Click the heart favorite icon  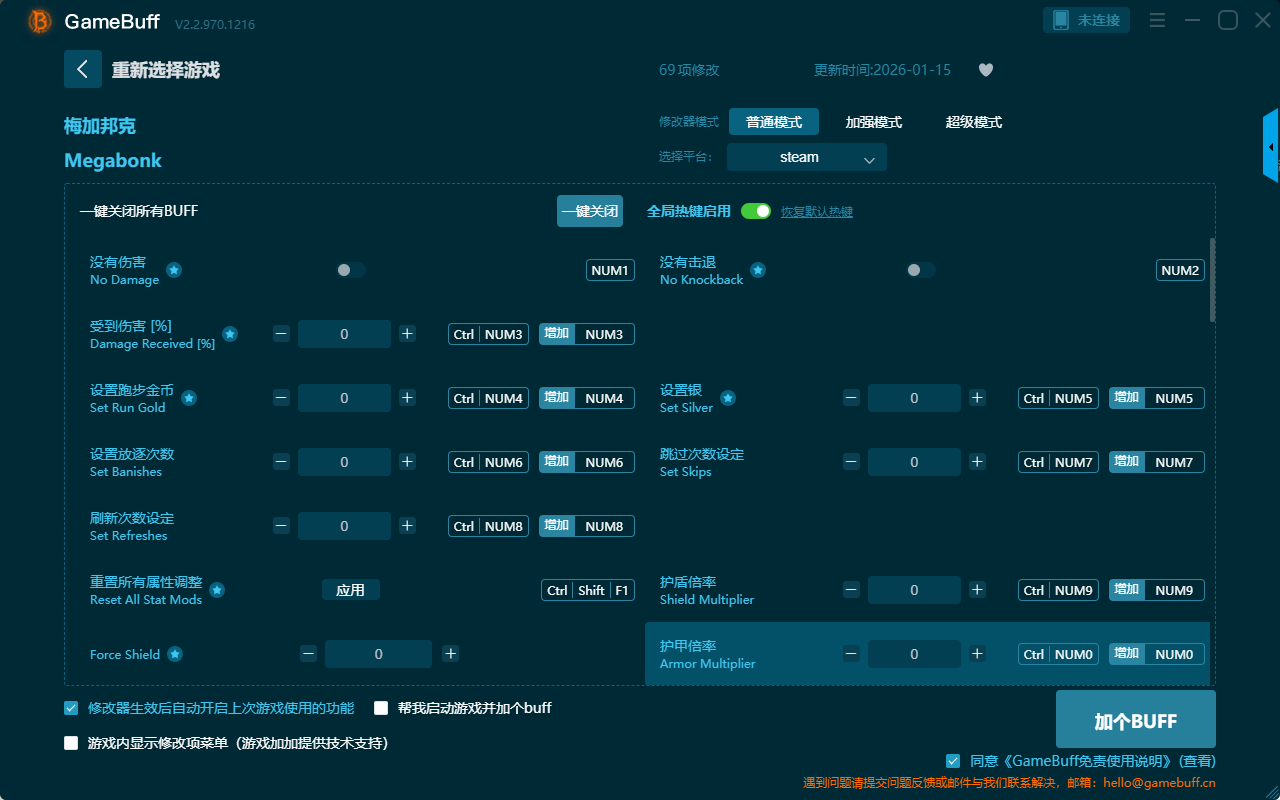[985, 70]
